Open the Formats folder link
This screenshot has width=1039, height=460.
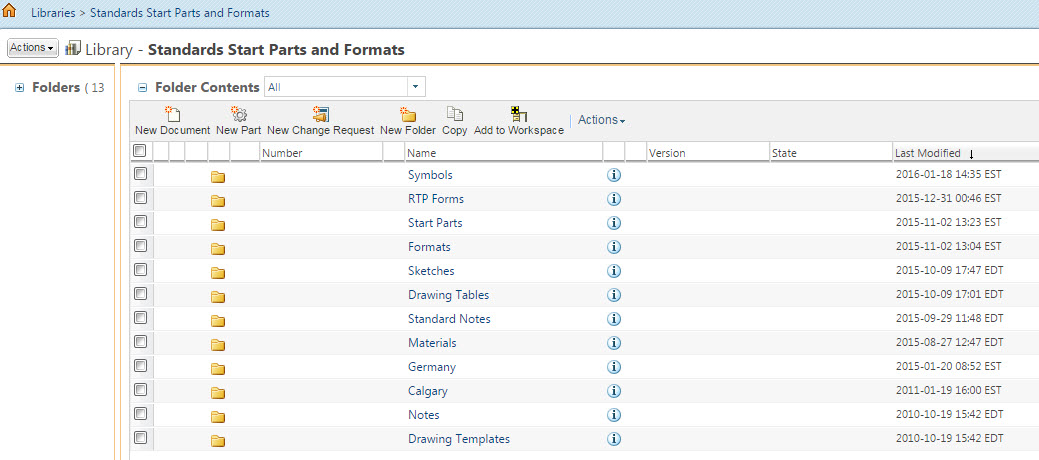point(429,247)
